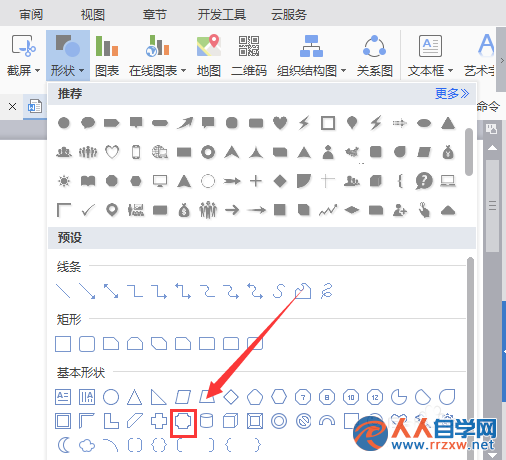Image resolution: width=506 pixels, height=460 pixels.
Task: Select the cloud shape in basic shapes
Action: point(87,445)
